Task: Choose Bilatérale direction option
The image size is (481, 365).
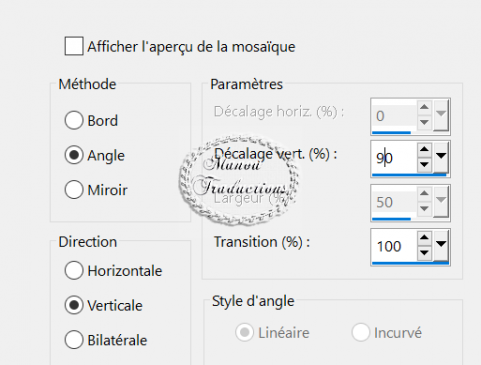Action: coord(74,340)
